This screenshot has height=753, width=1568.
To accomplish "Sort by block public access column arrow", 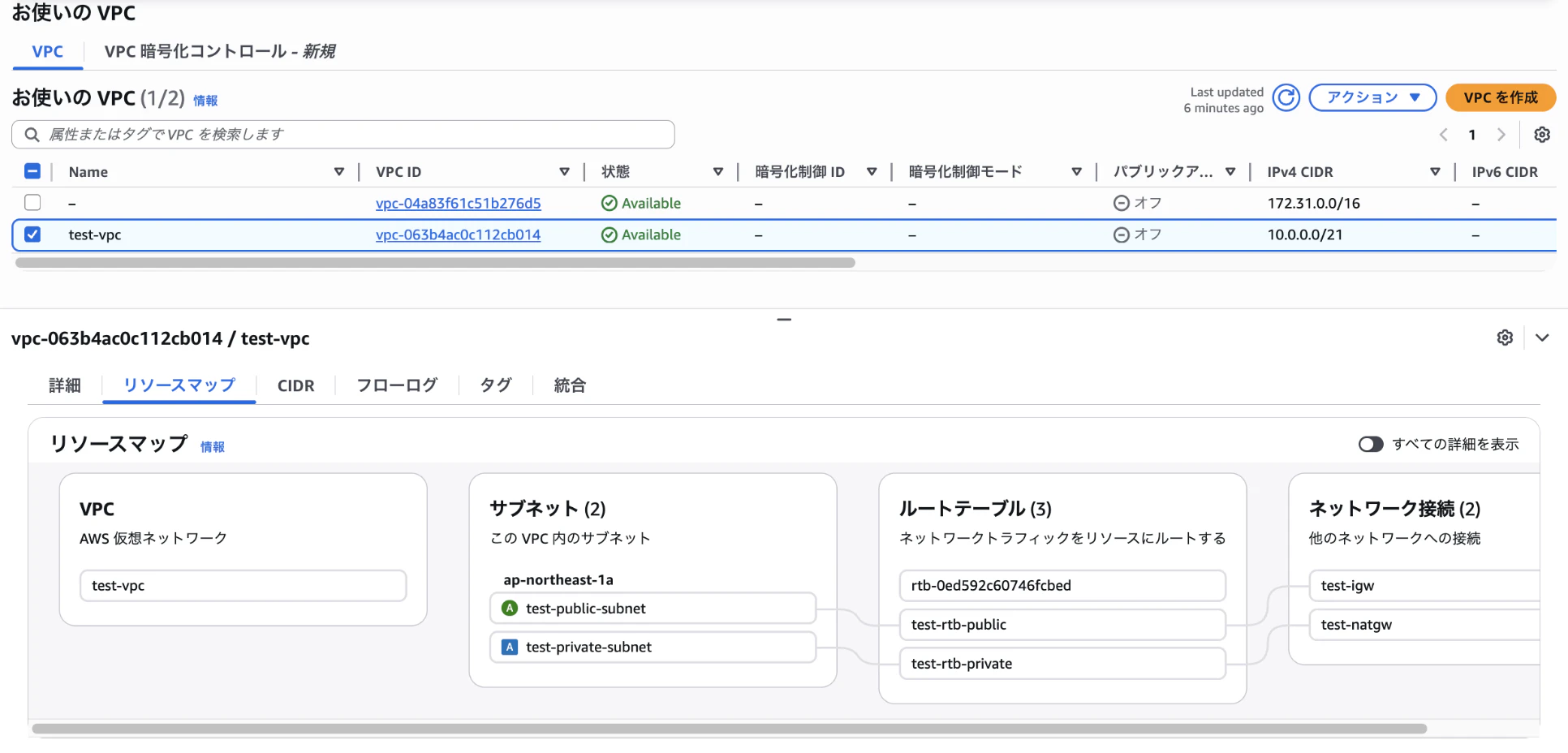I will pos(1230,172).
